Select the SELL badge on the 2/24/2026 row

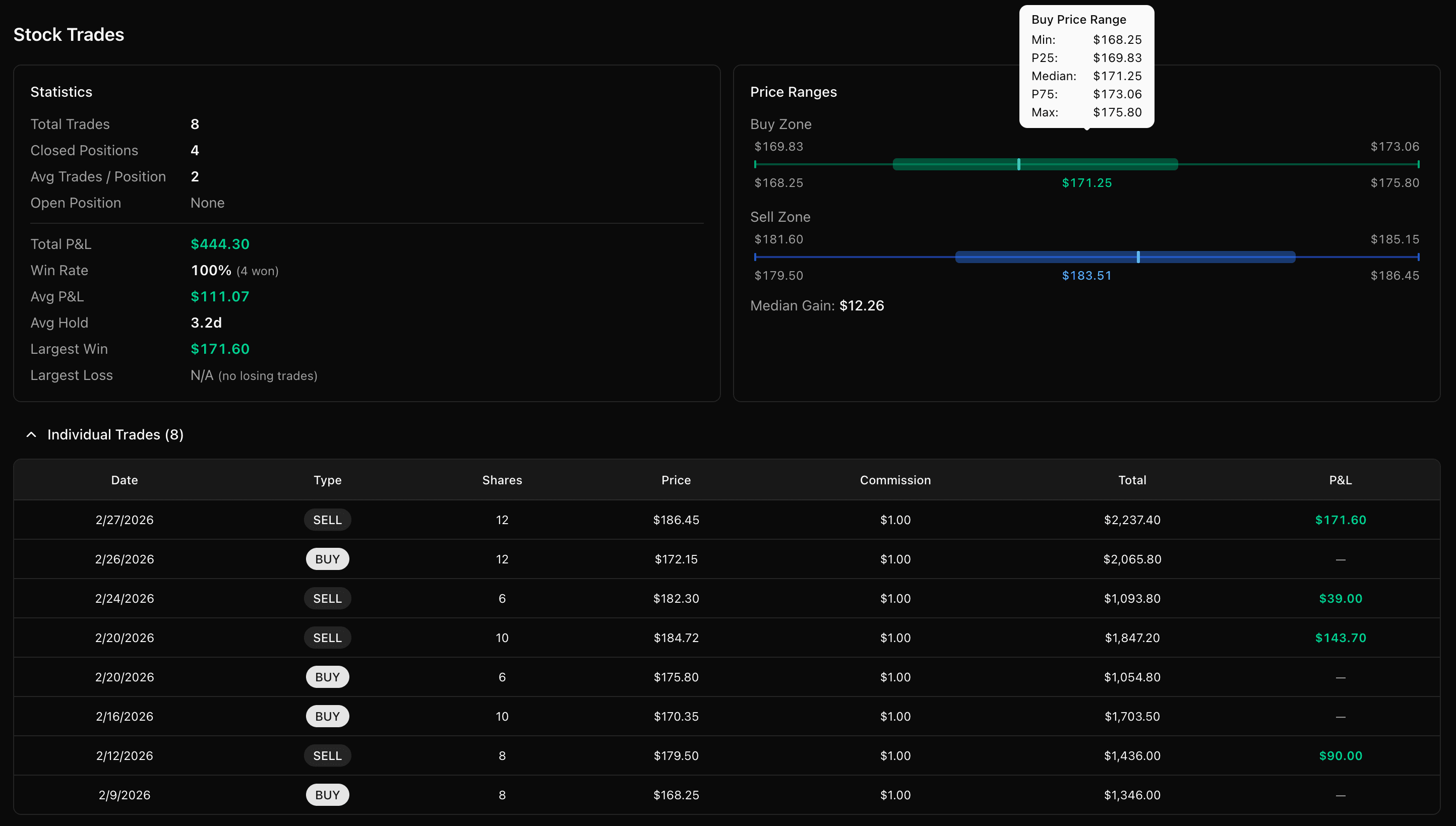pos(327,598)
